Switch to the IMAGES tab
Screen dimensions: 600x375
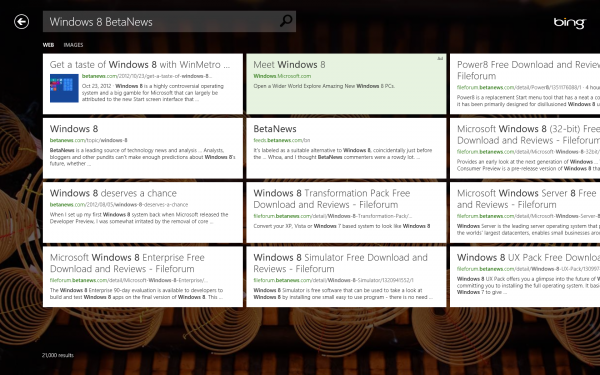(x=73, y=45)
